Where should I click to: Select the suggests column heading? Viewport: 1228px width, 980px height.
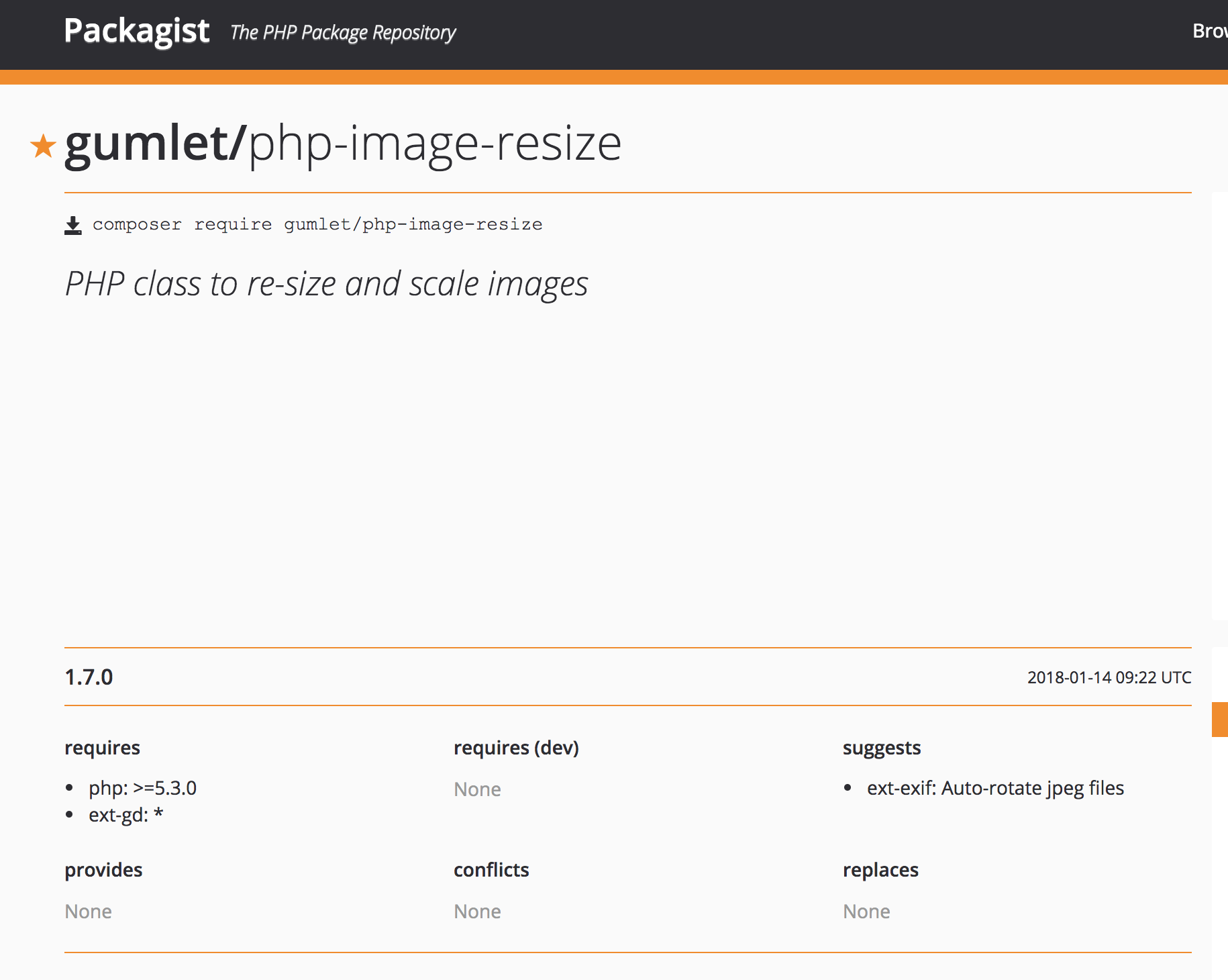click(x=881, y=747)
